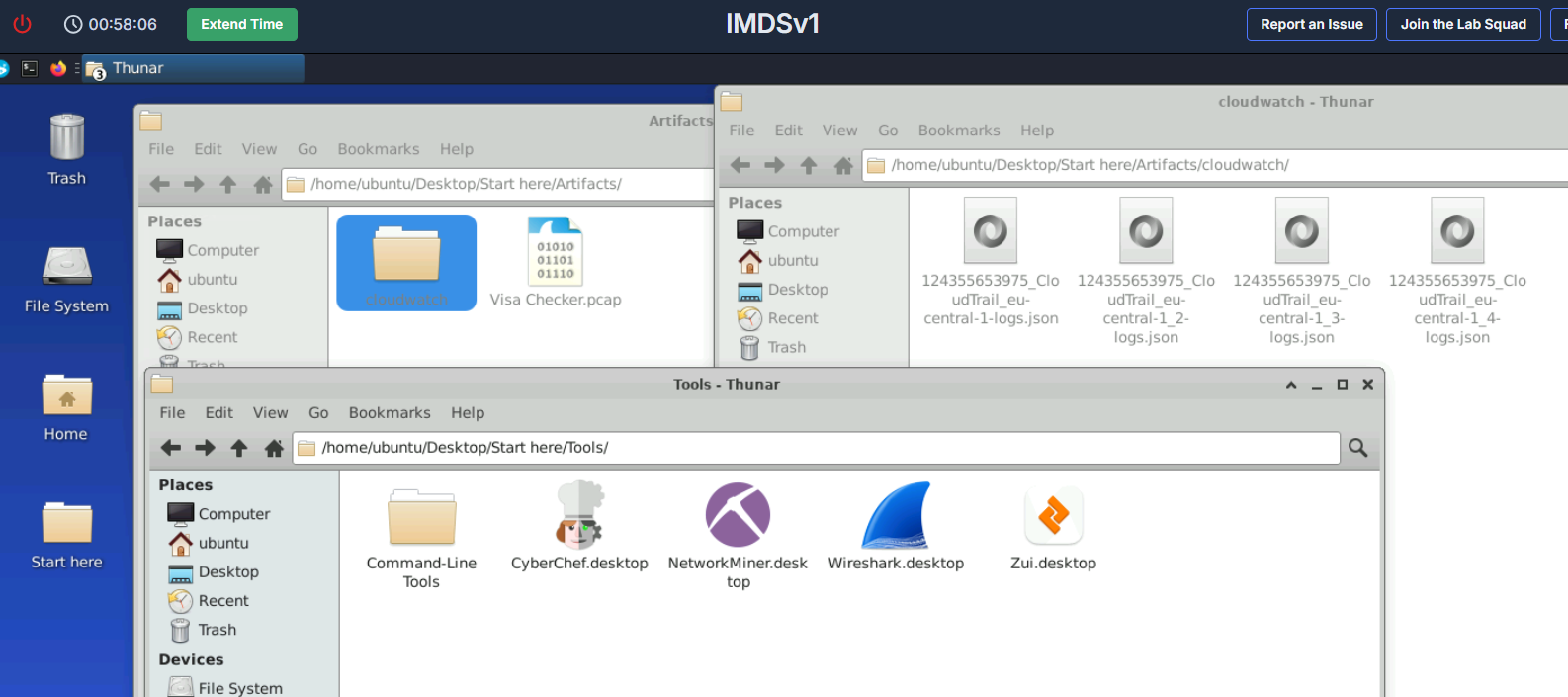
Task: Click the cloudwatch window path field
Action: point(1215,165)
